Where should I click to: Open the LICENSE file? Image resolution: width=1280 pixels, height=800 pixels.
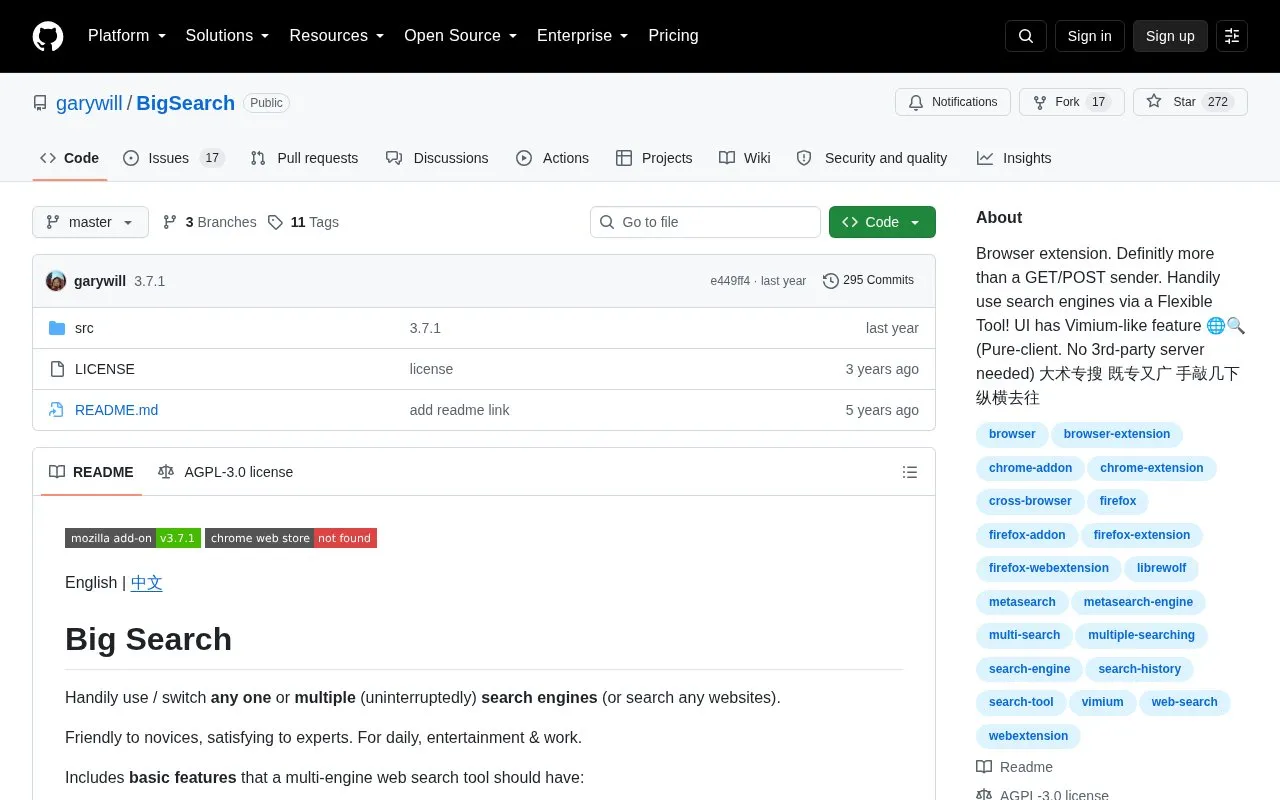coord(105,369)
